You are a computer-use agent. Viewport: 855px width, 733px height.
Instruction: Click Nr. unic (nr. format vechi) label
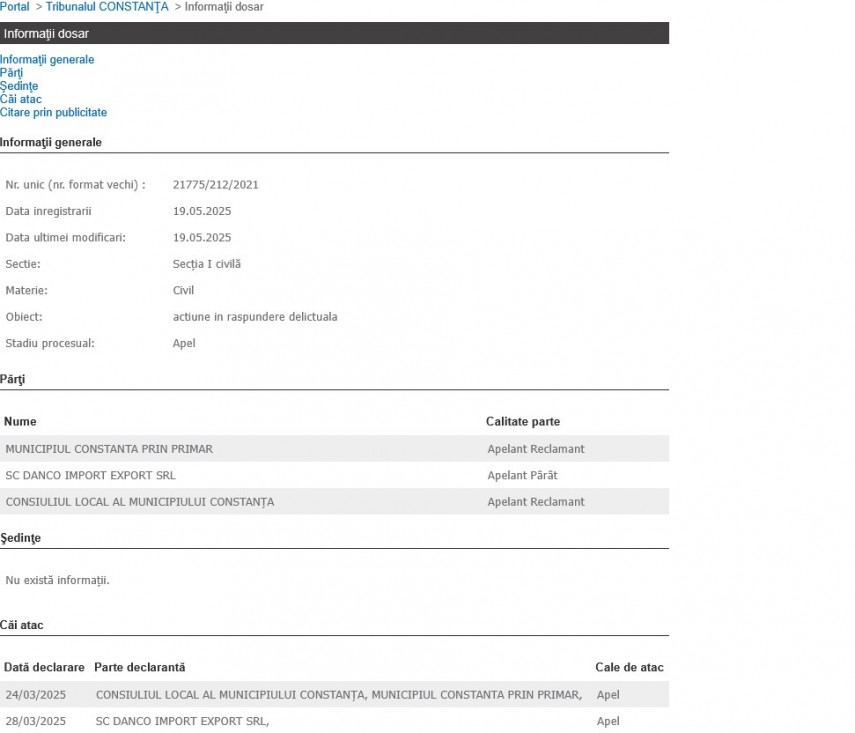75,184
